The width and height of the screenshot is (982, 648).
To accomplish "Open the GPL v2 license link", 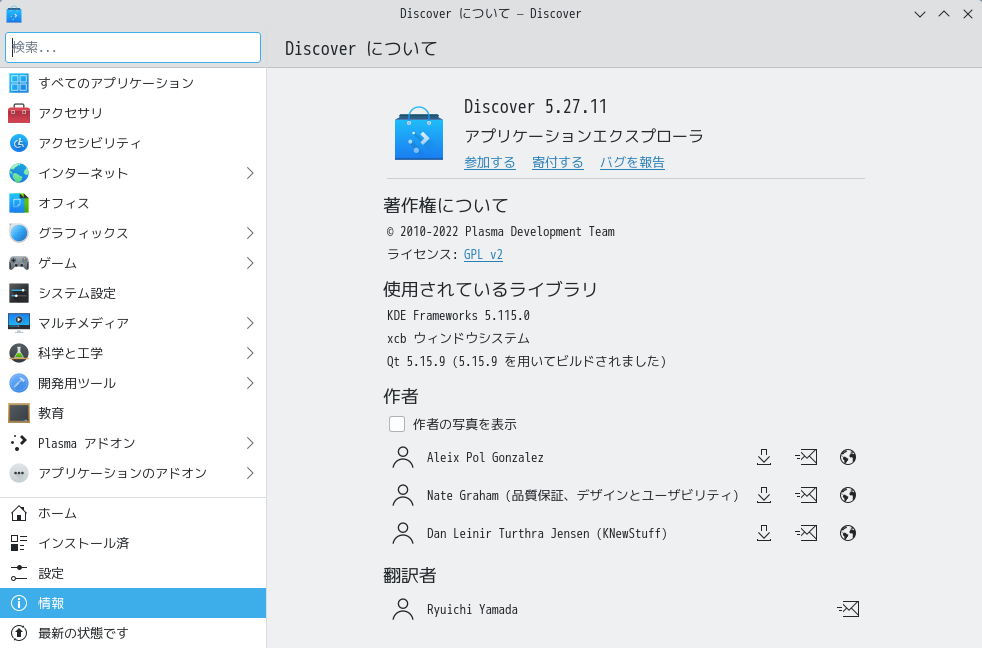I will [484, 254].
